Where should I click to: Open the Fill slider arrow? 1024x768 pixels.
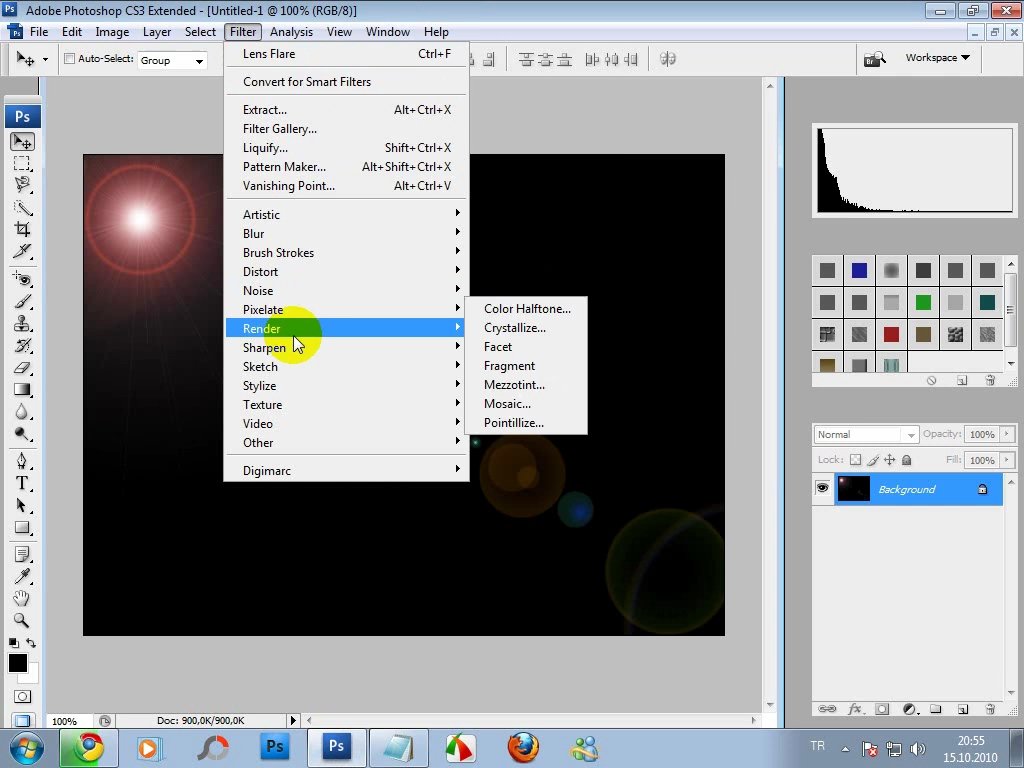click(x=1007, y=460)
